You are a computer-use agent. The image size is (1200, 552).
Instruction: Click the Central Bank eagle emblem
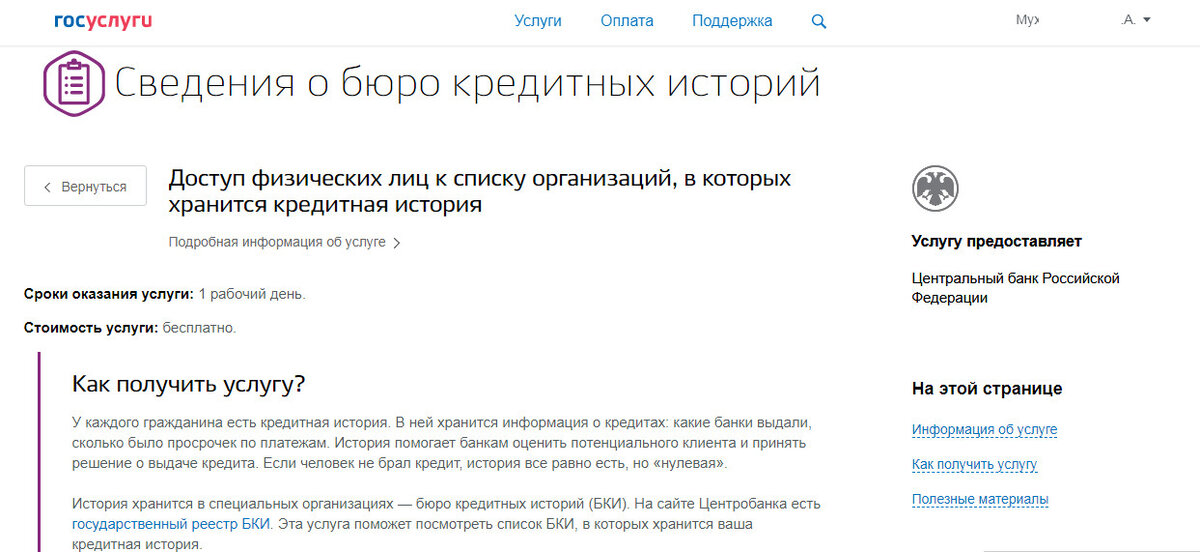click(x=935, y=189)
